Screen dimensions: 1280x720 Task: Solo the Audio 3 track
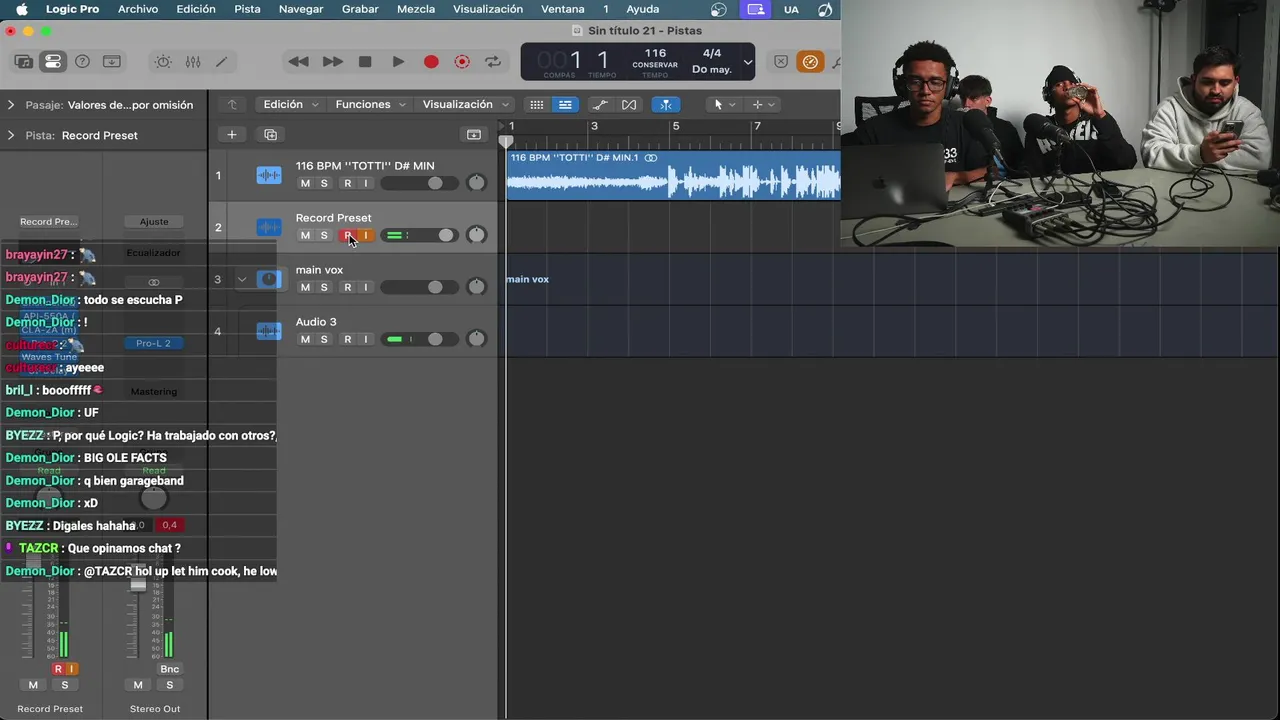[324, 339]
